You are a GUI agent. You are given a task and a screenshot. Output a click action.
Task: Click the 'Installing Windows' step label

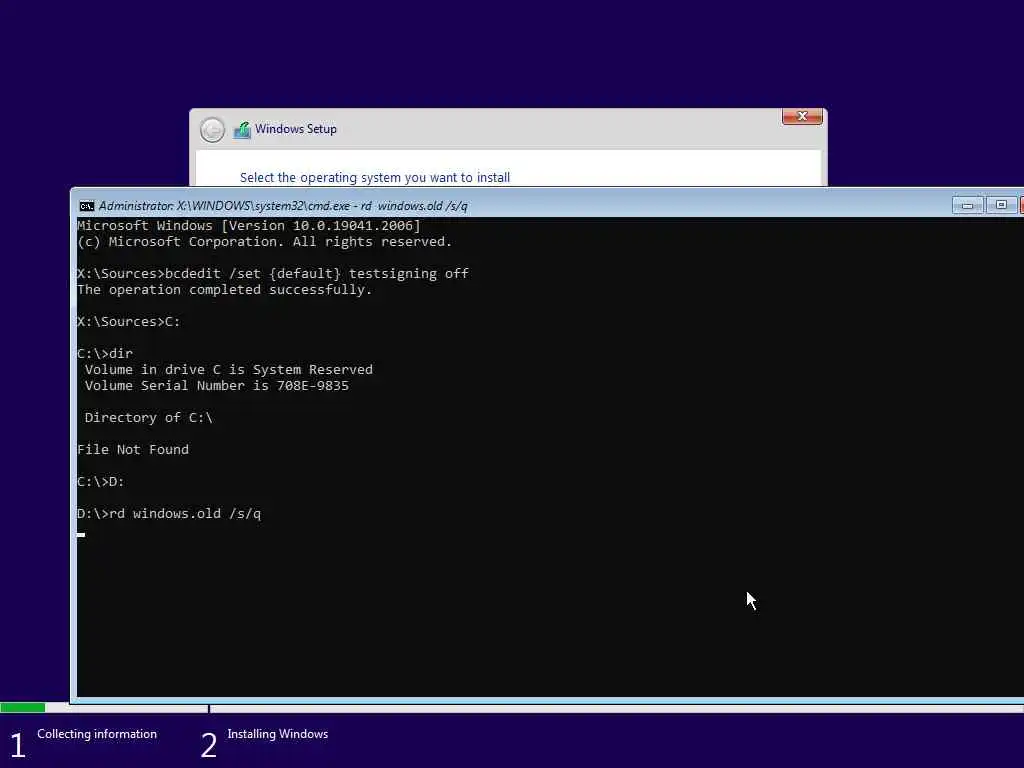[278, 734]
